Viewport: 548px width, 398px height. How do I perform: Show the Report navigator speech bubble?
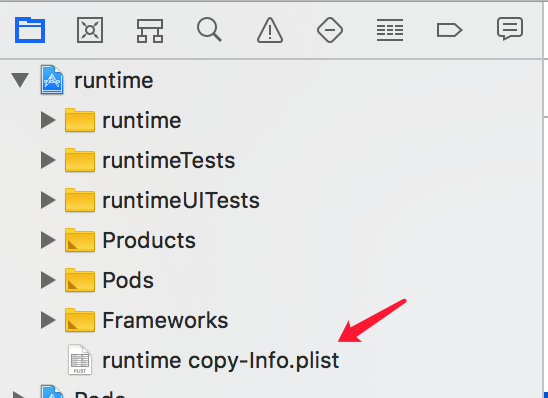tap(510, 29)
